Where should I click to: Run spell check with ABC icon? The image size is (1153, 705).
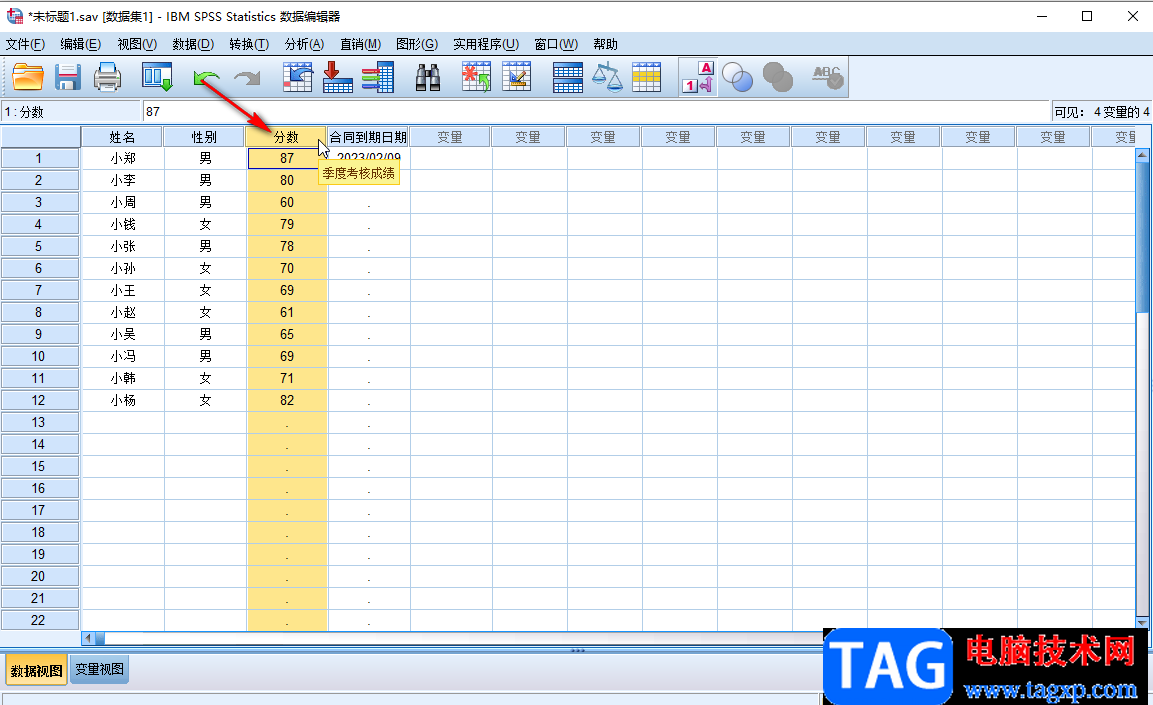[827, 77]
